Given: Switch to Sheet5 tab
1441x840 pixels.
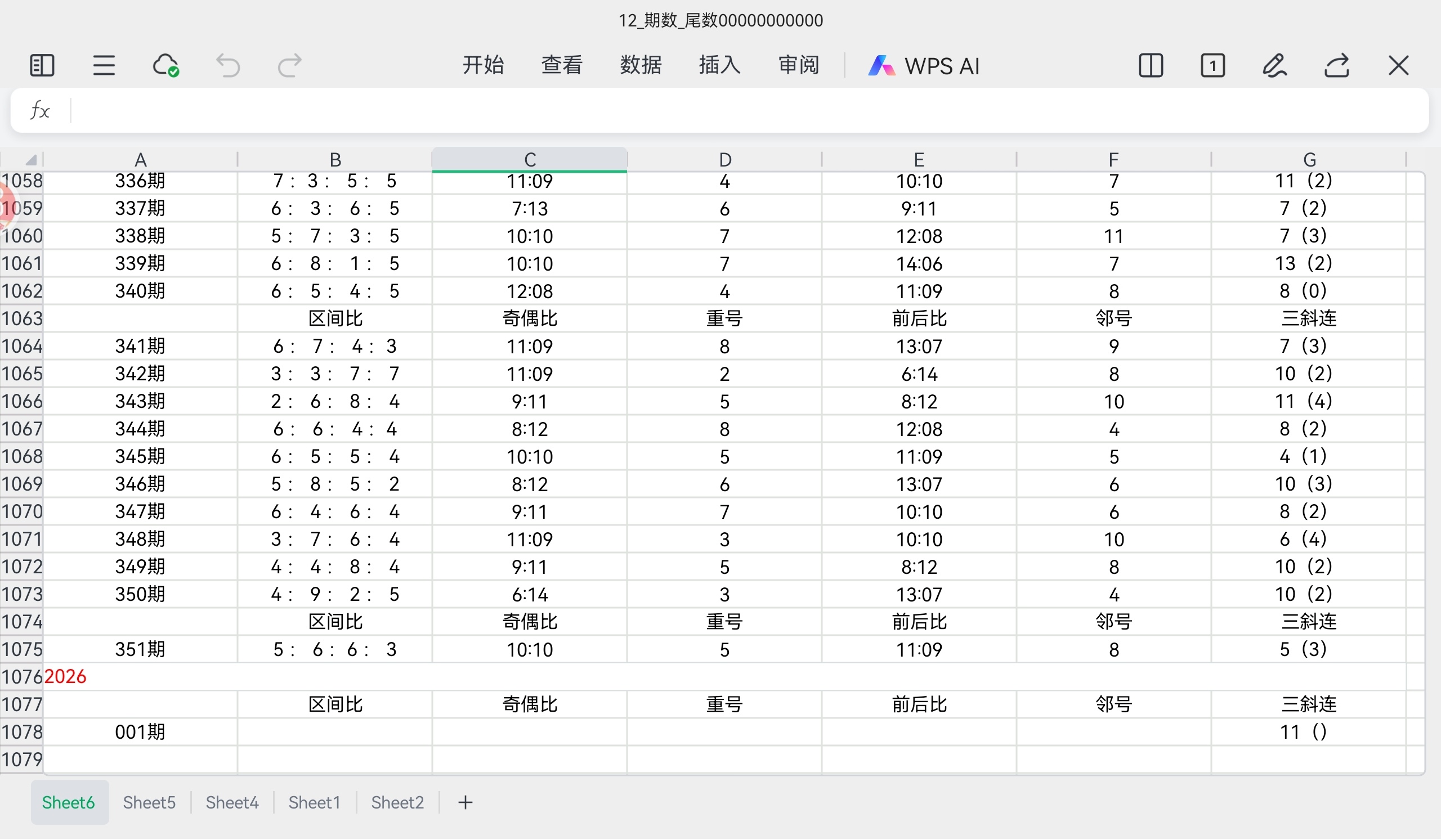Looking at the screenshot, I should 149,803.
